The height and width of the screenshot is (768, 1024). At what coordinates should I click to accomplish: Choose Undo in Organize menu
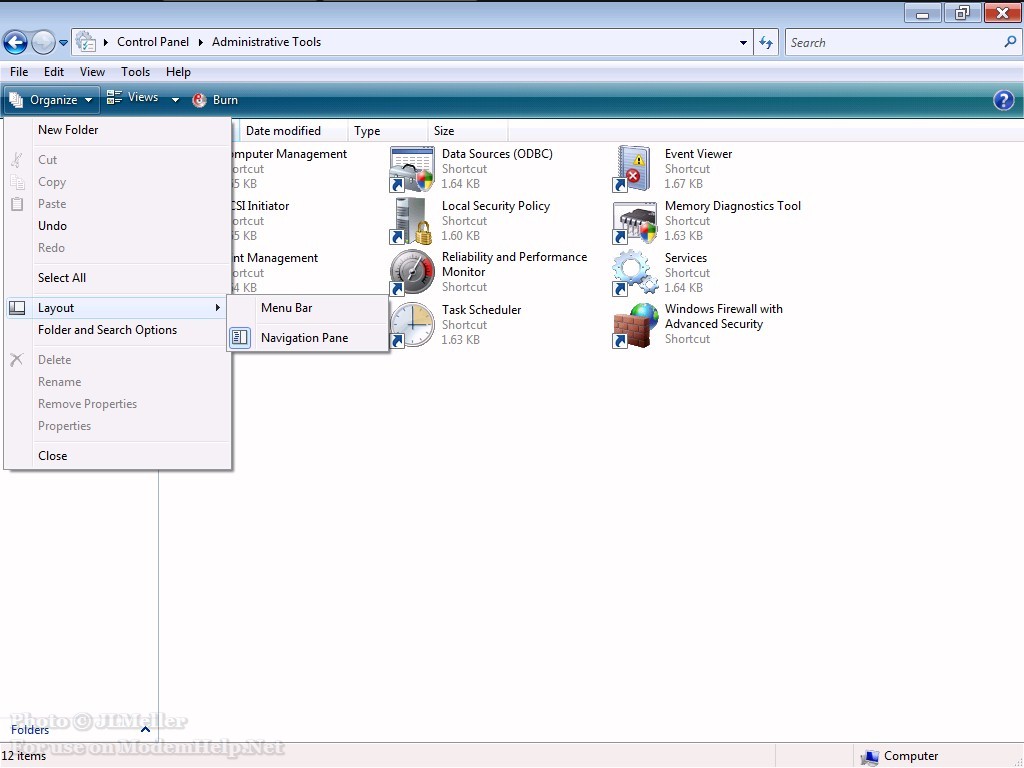pyautogui.click(x=118, y=226)
